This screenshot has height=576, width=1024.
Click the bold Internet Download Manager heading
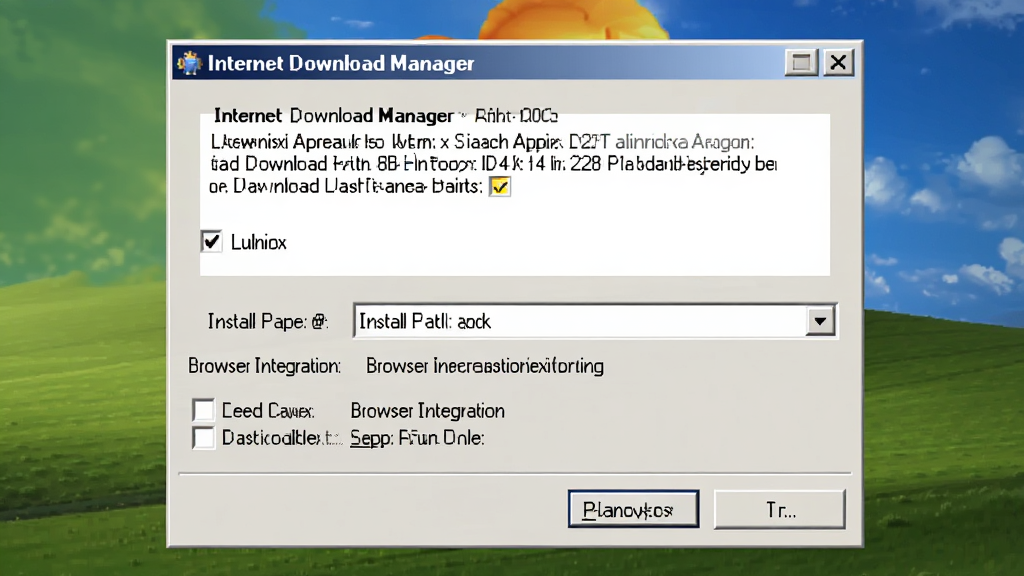(x=334, y=116)
